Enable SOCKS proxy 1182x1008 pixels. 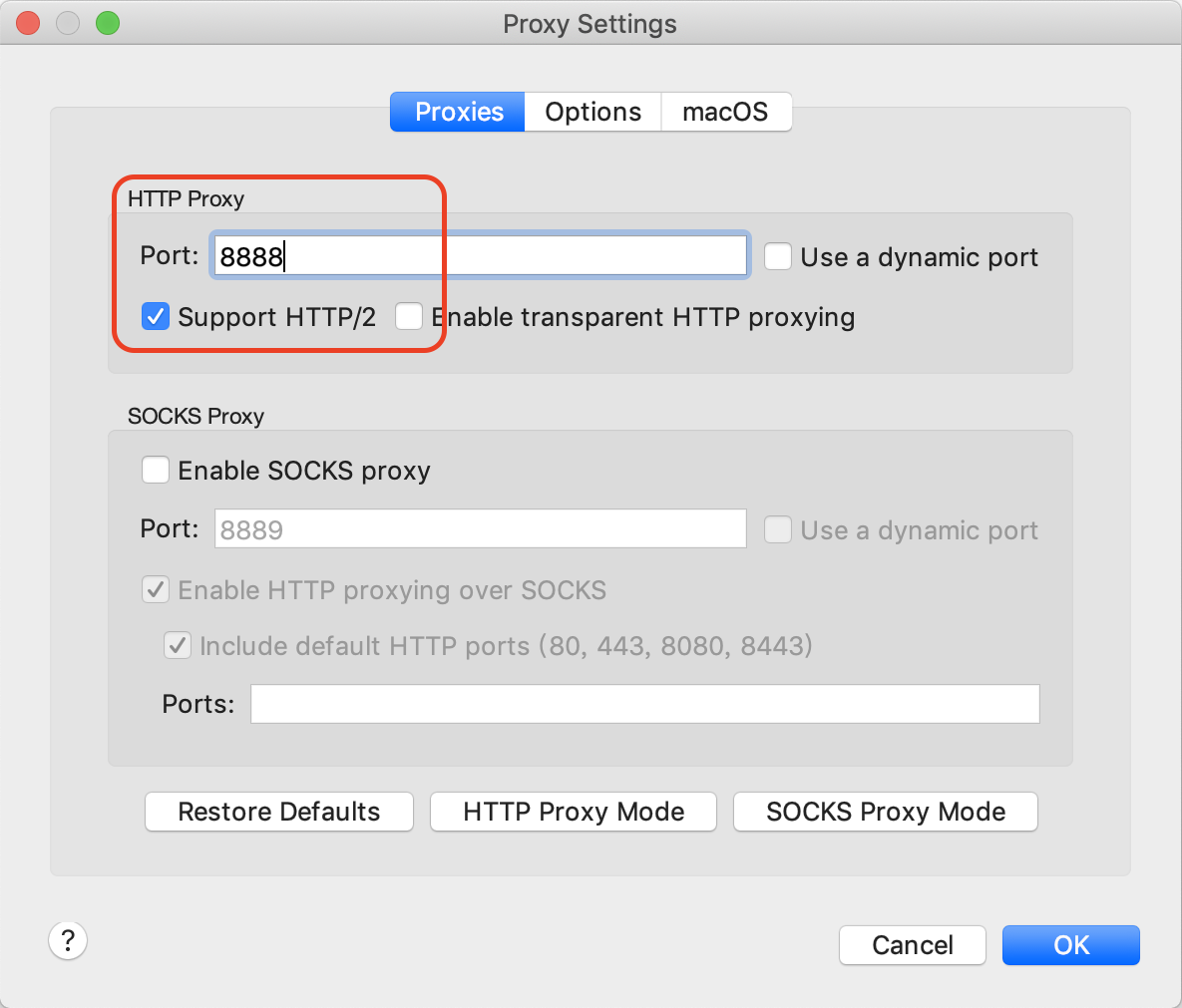[156, 470]
